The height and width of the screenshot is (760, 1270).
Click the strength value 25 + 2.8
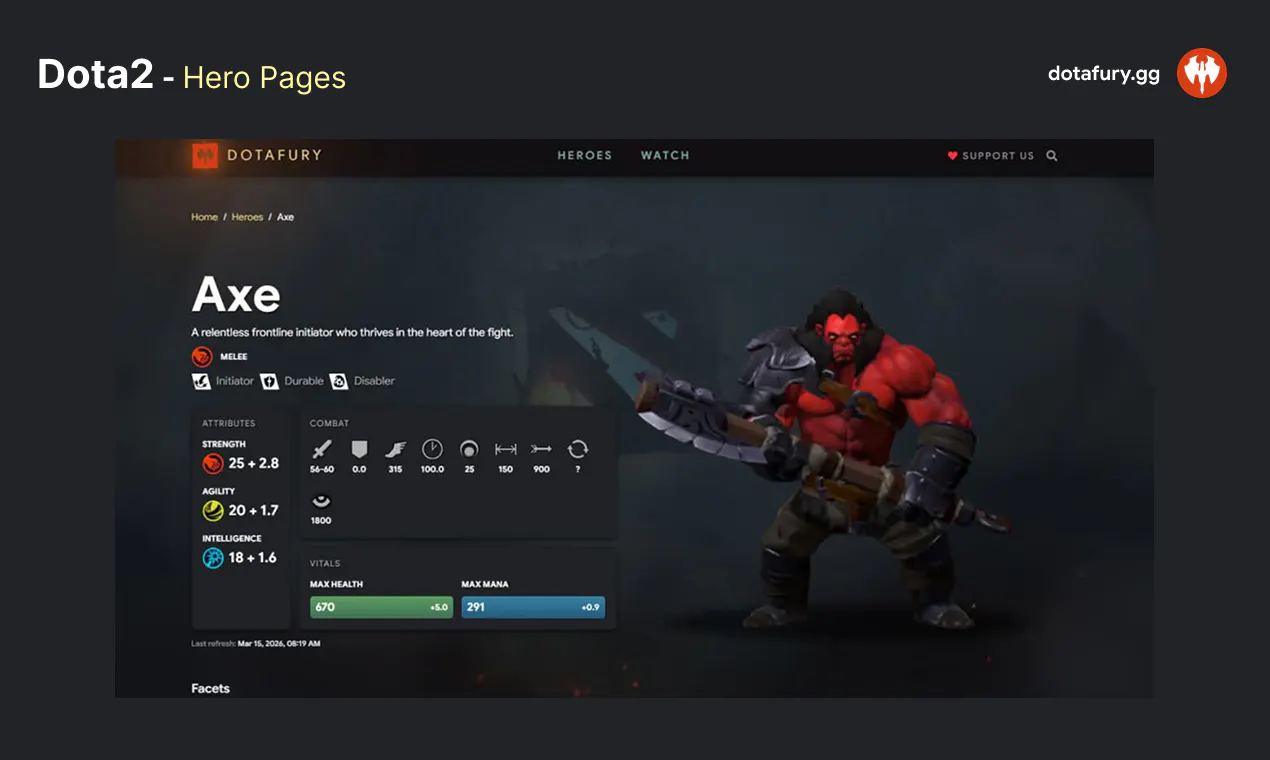pos(254,463)
